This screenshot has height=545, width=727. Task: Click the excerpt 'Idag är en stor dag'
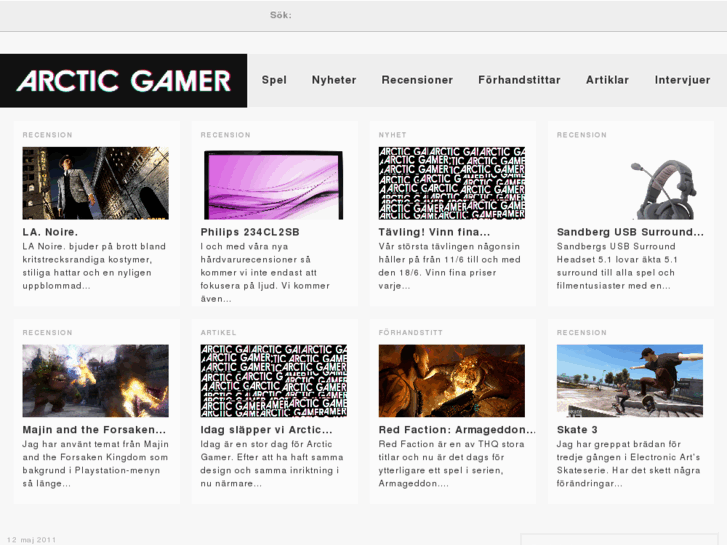click(272, 464)
